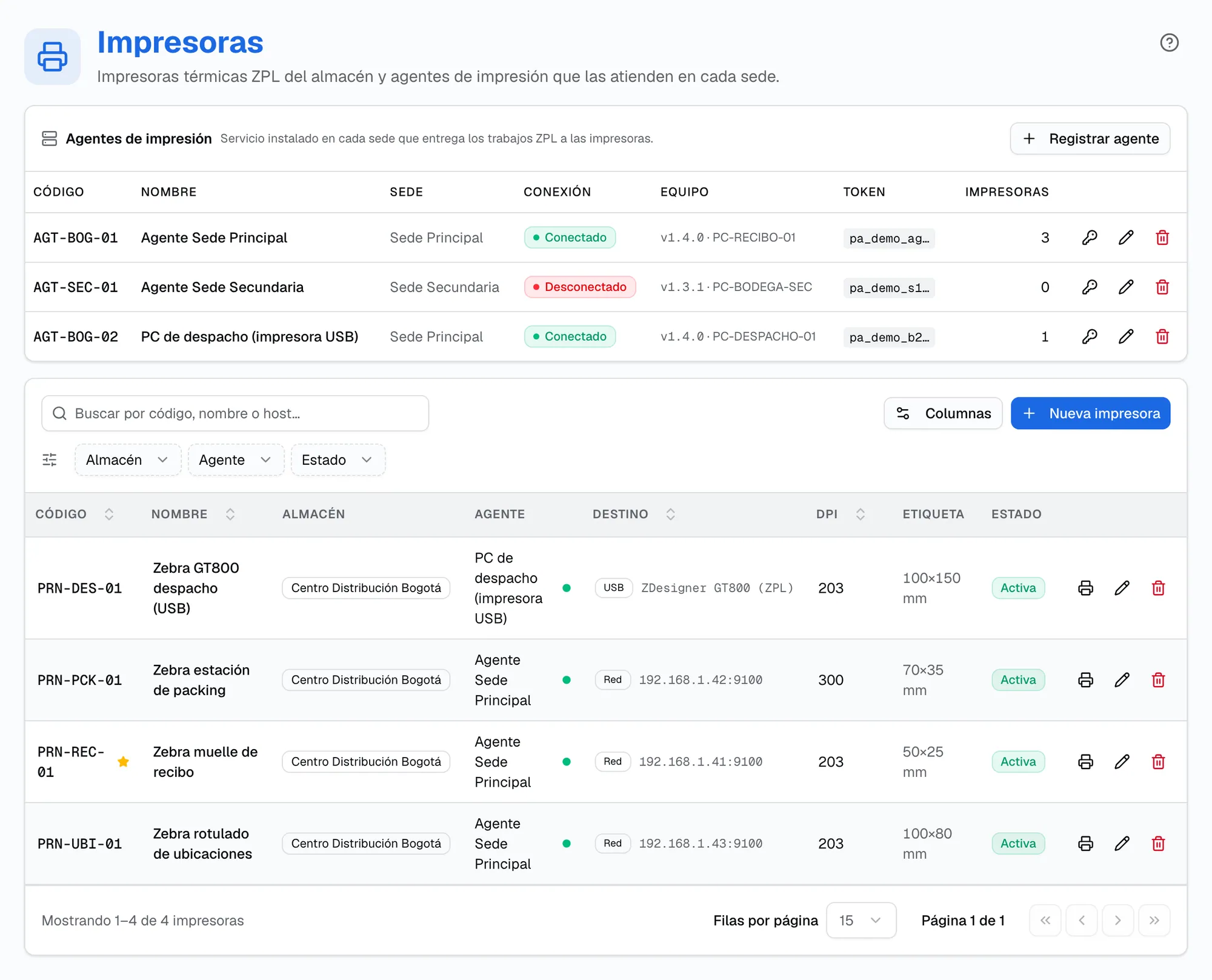Viewport: 1212px width, 980px height.
Task: Click token chip pa_demo_ag…
Action: (889, 238)
